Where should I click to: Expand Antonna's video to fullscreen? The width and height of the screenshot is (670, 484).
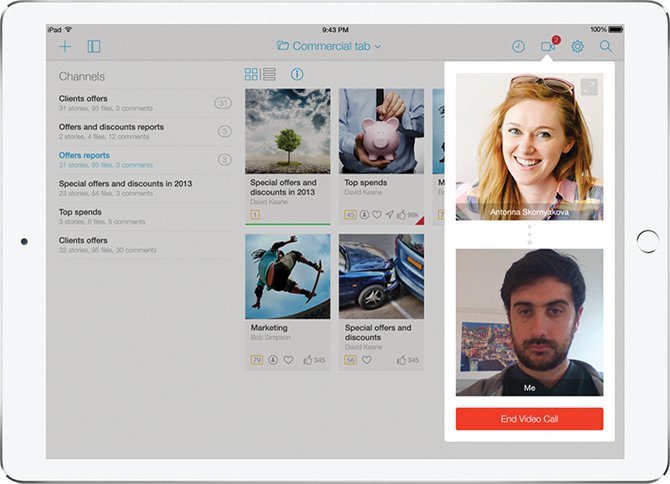point(589,88)
